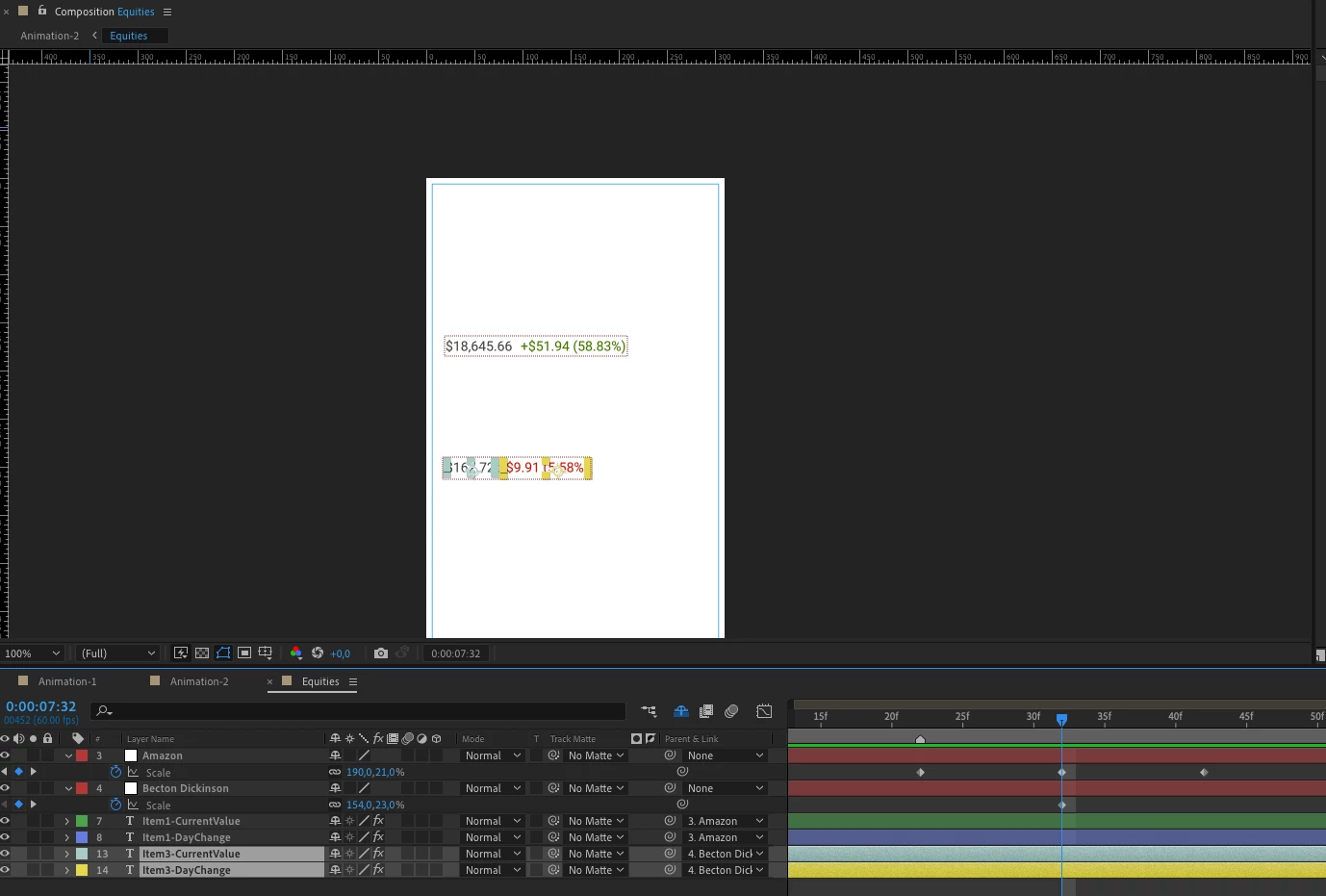
Task: Open Track Matte dropdown for Item1-DayChange
Action: click(596, 837)
